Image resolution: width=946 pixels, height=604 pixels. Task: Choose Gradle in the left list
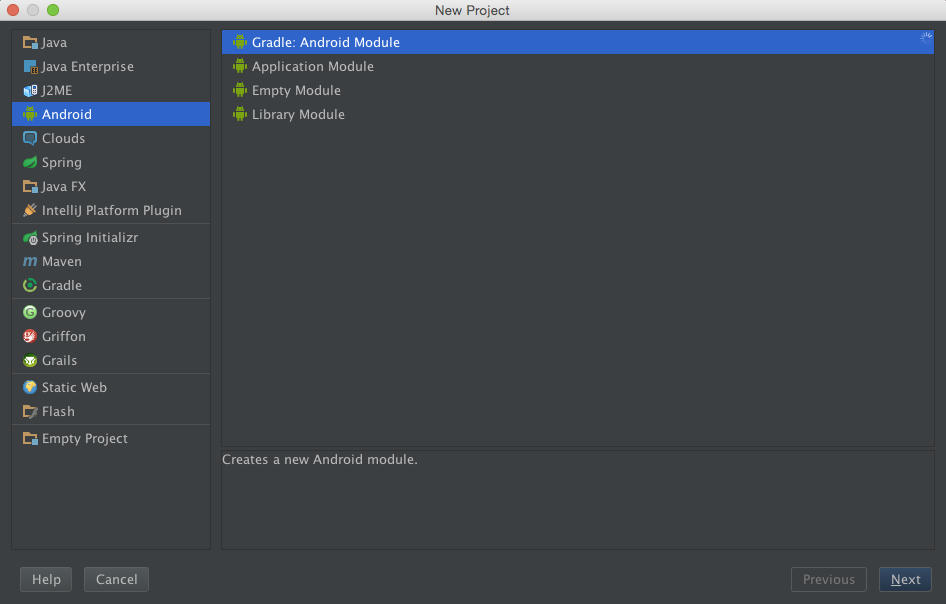point(111,285)
